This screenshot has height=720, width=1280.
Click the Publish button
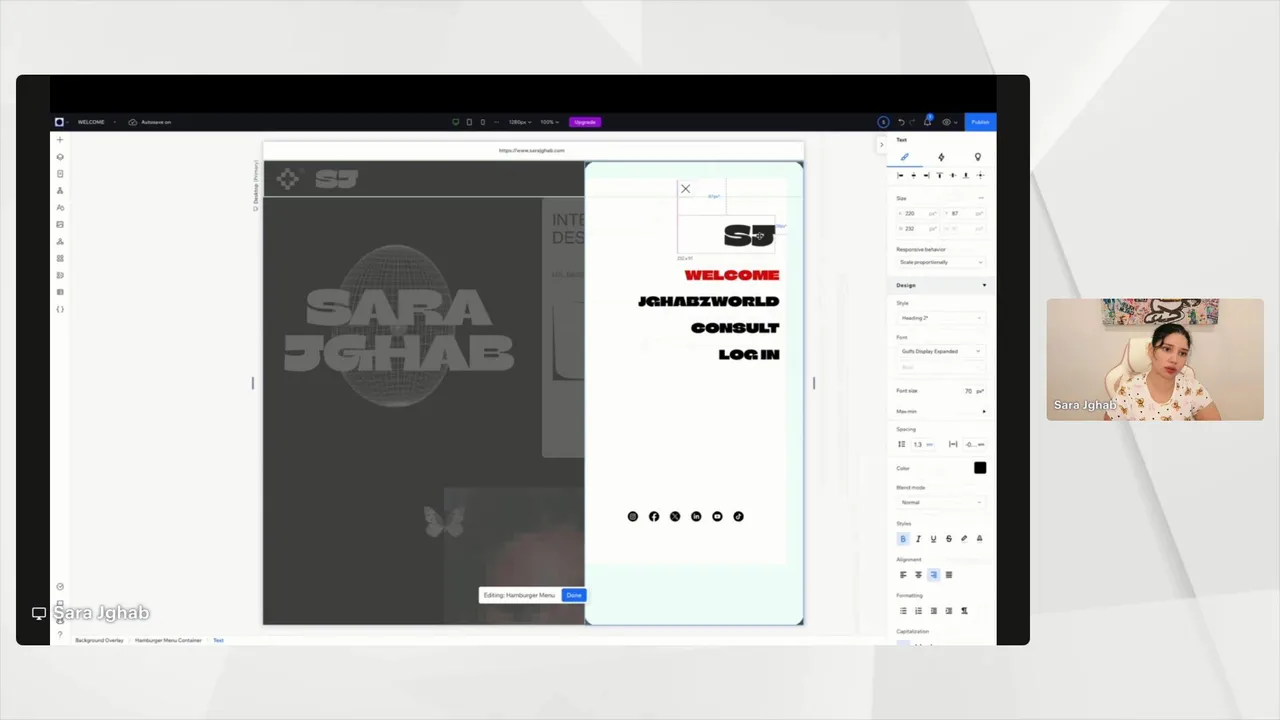[x=980, y=122]
